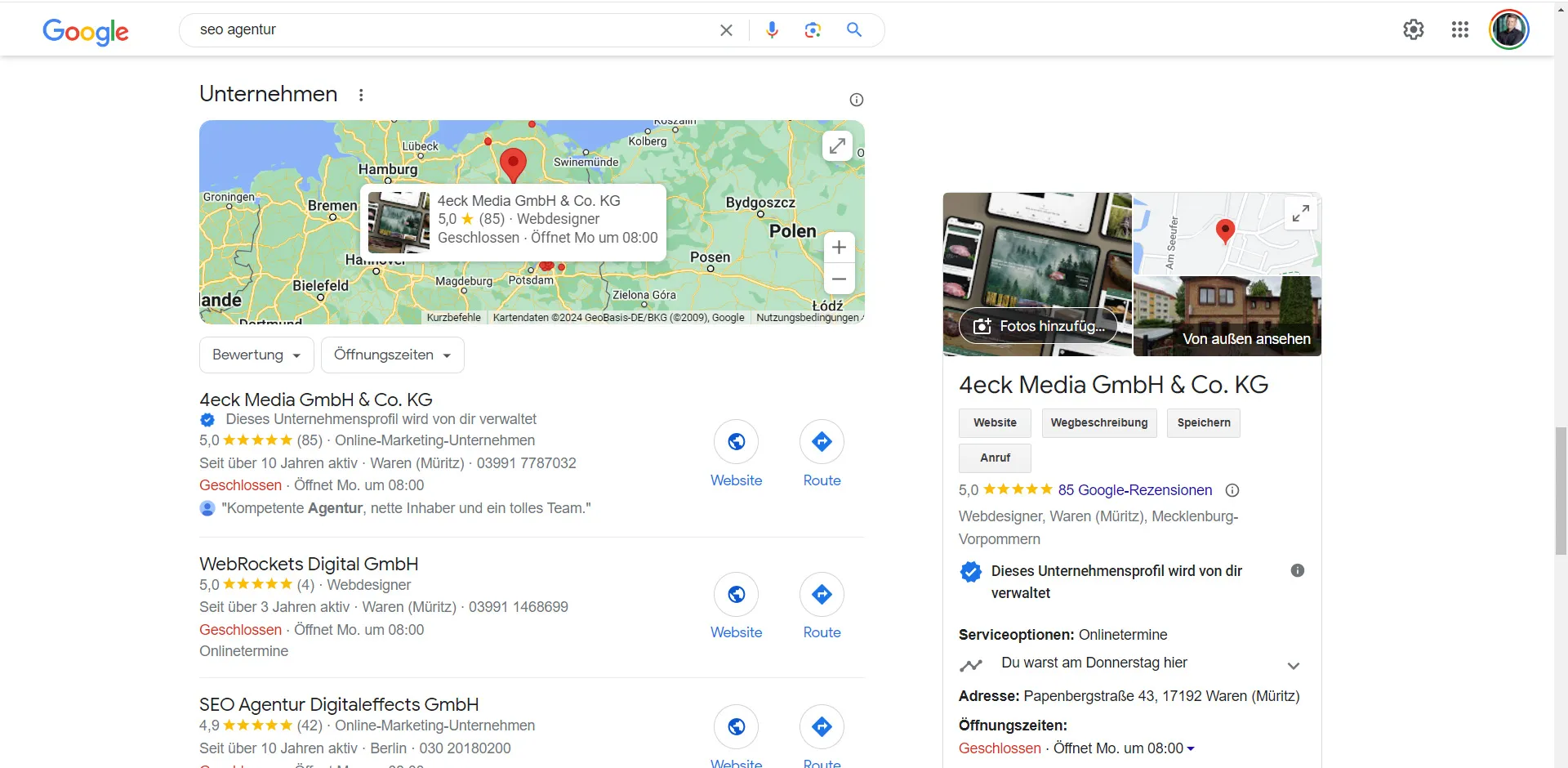Open 85 Google-Rezensionen link

(x=1135, y=490)
